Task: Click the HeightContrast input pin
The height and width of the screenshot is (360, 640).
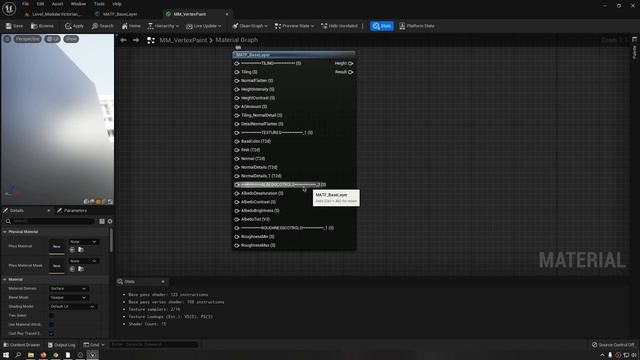Action: point(237,98)
